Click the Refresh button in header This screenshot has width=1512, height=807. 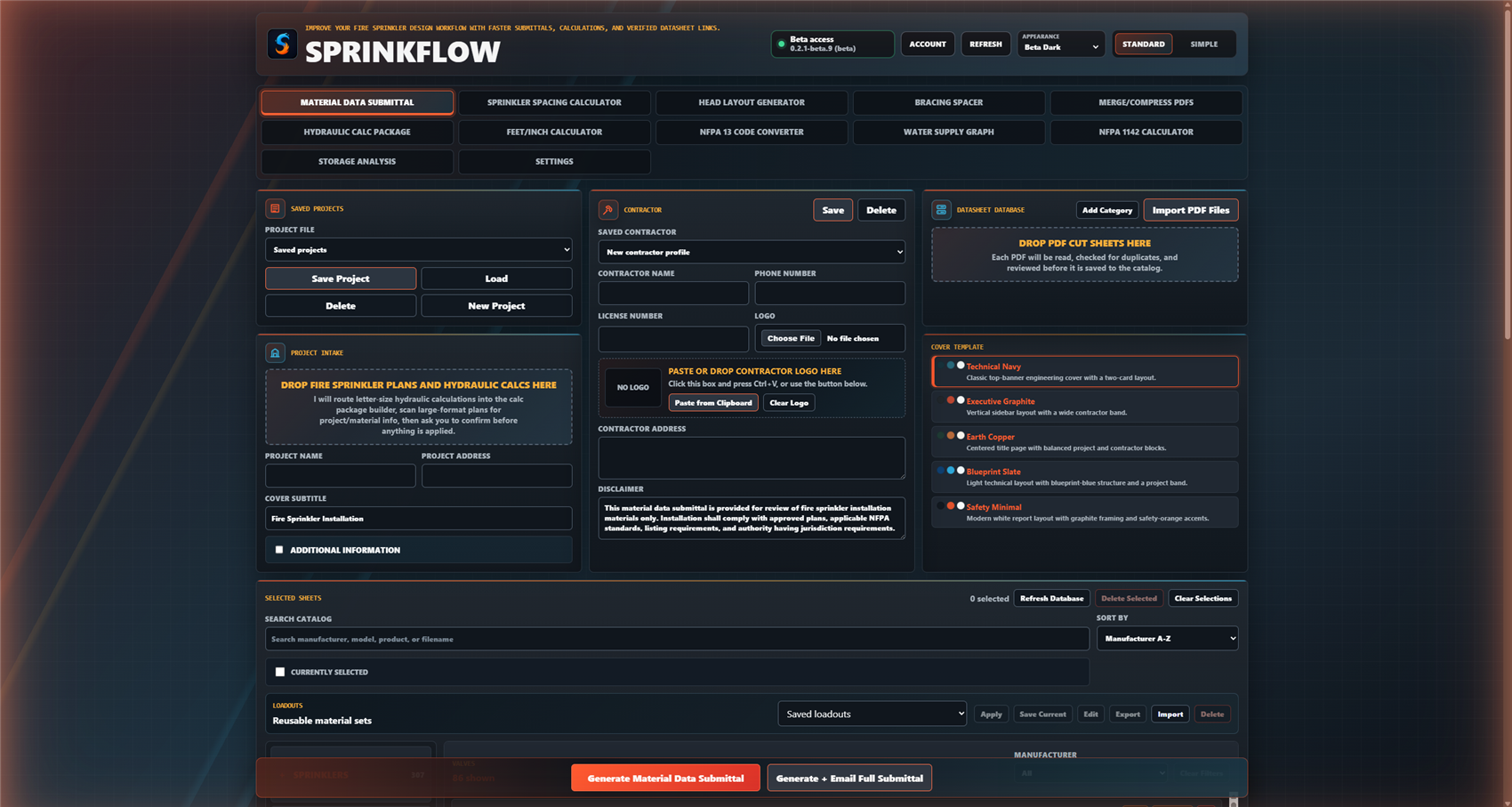point(985,44)
